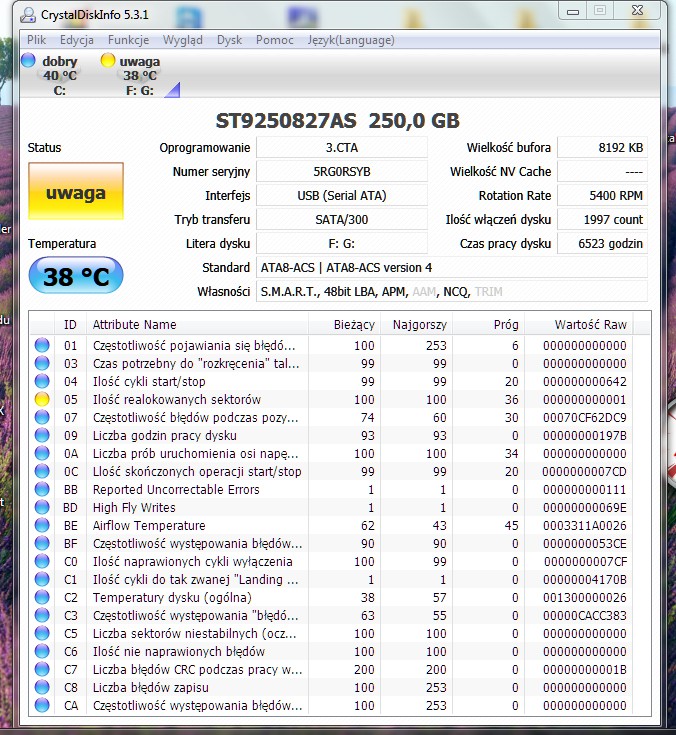Open the Plik menu

click(x=36, y=40)
